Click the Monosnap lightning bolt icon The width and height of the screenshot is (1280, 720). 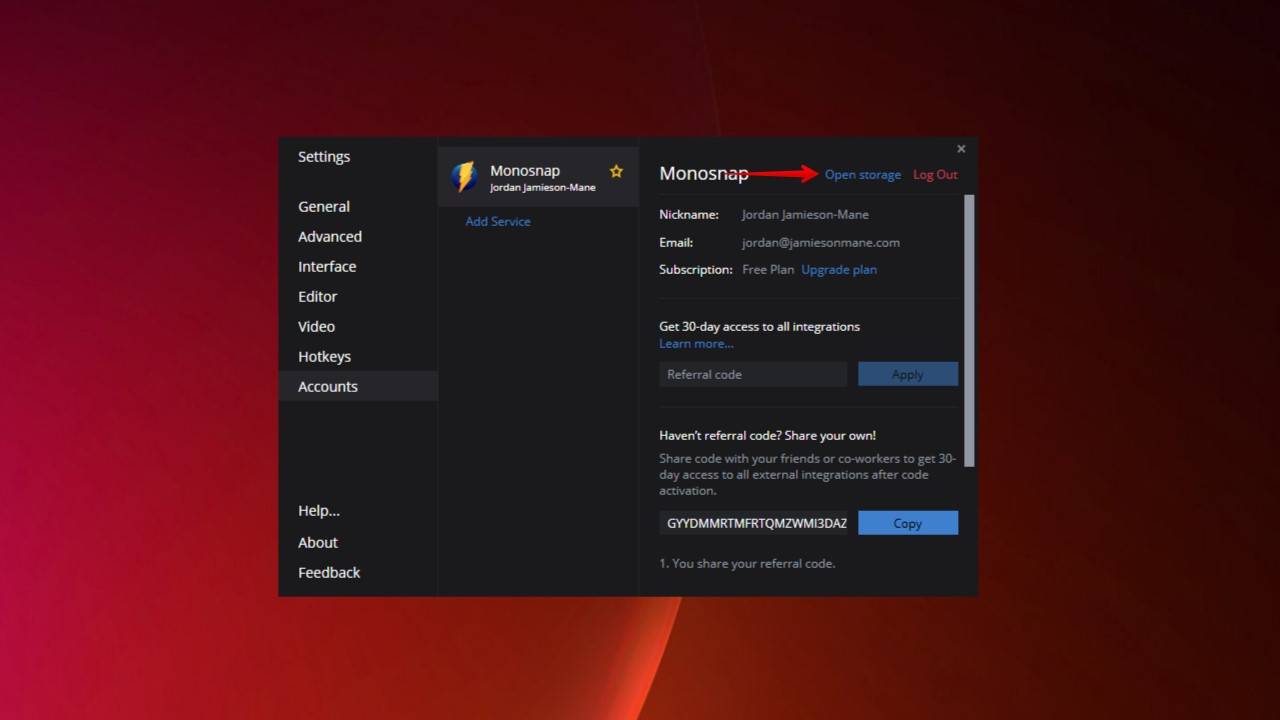[464, 177]
